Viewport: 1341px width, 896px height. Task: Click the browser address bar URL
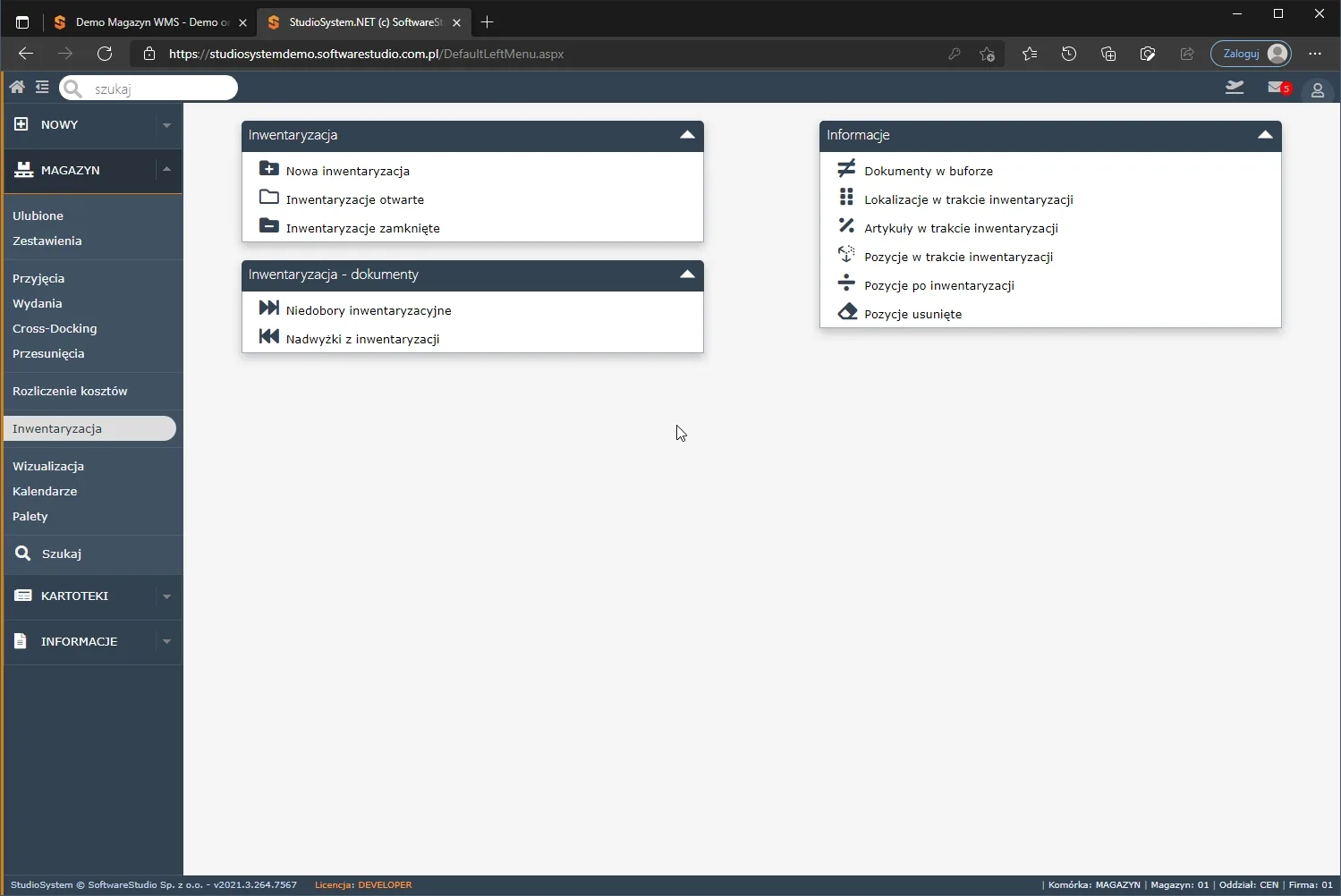366,54
